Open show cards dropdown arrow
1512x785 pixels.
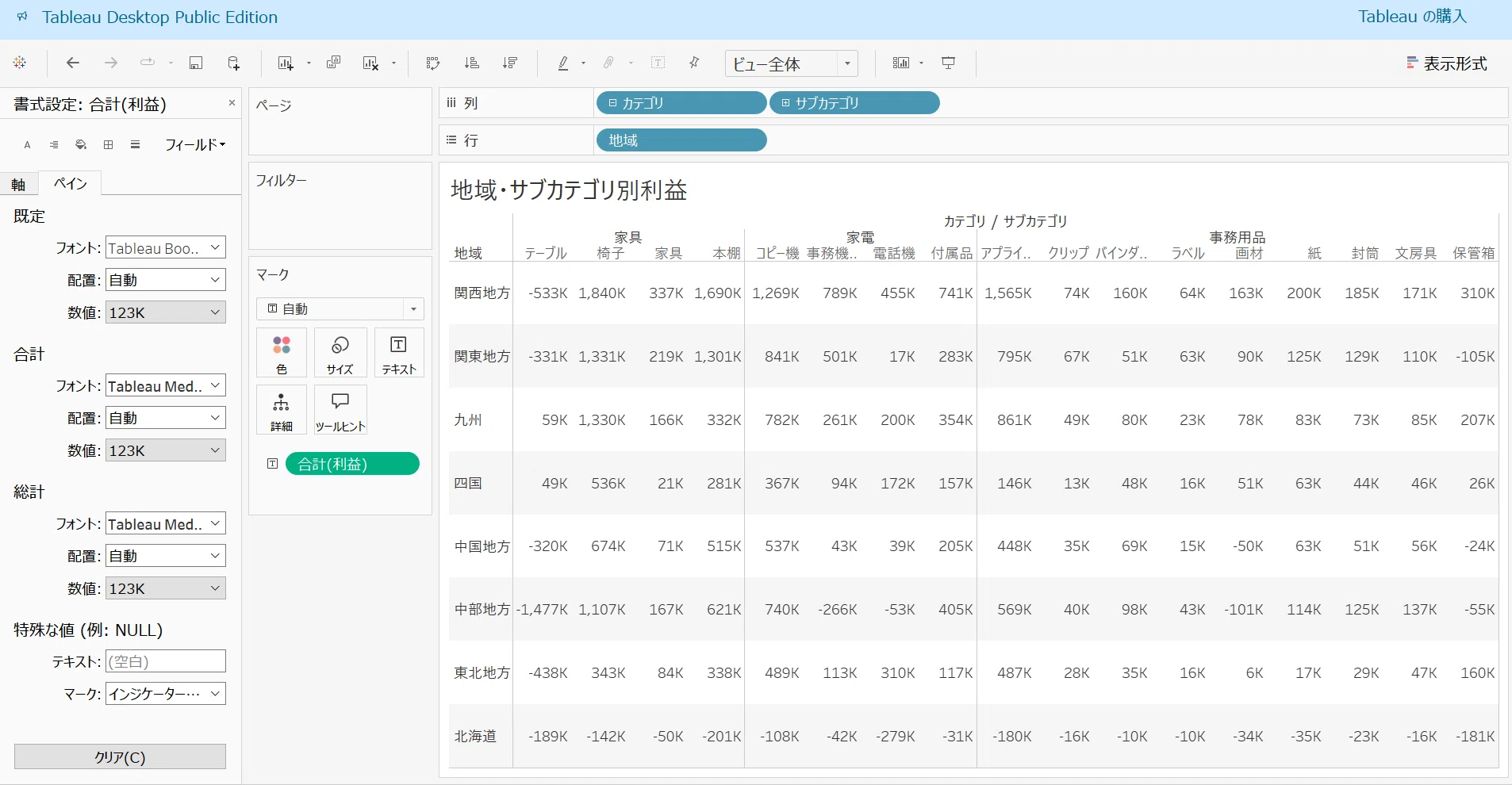(921, 63)
